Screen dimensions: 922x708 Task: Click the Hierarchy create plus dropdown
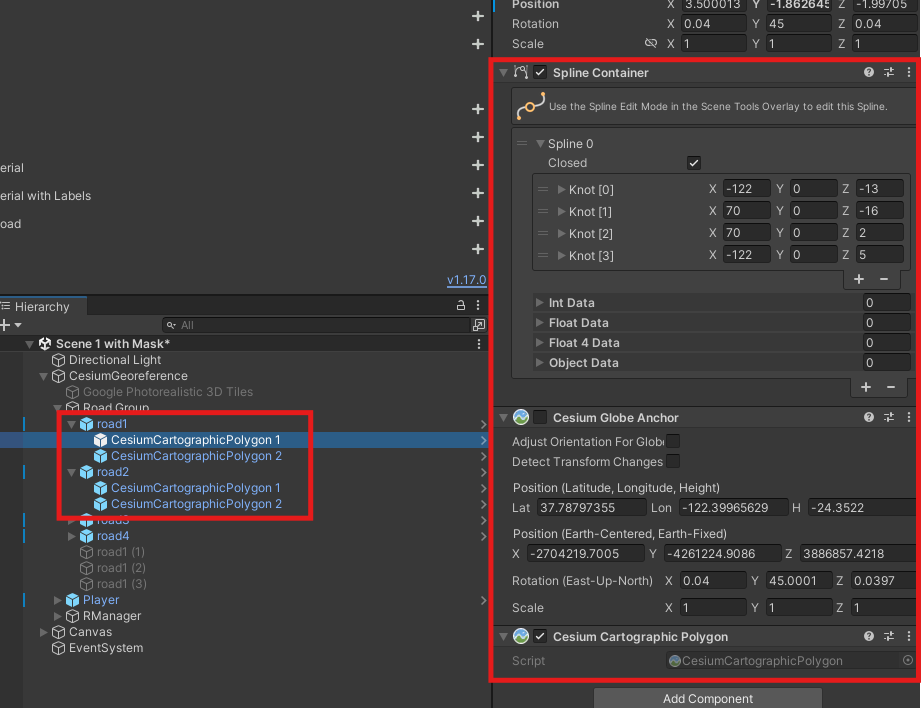[x=10, y=325]
